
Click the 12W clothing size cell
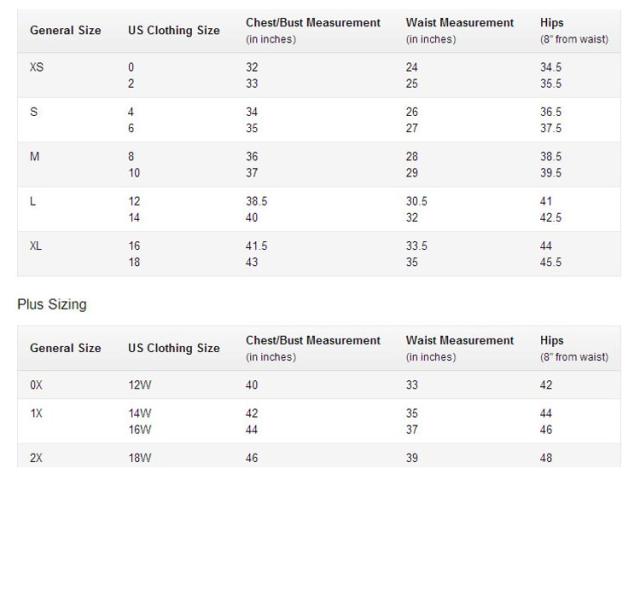139,384
